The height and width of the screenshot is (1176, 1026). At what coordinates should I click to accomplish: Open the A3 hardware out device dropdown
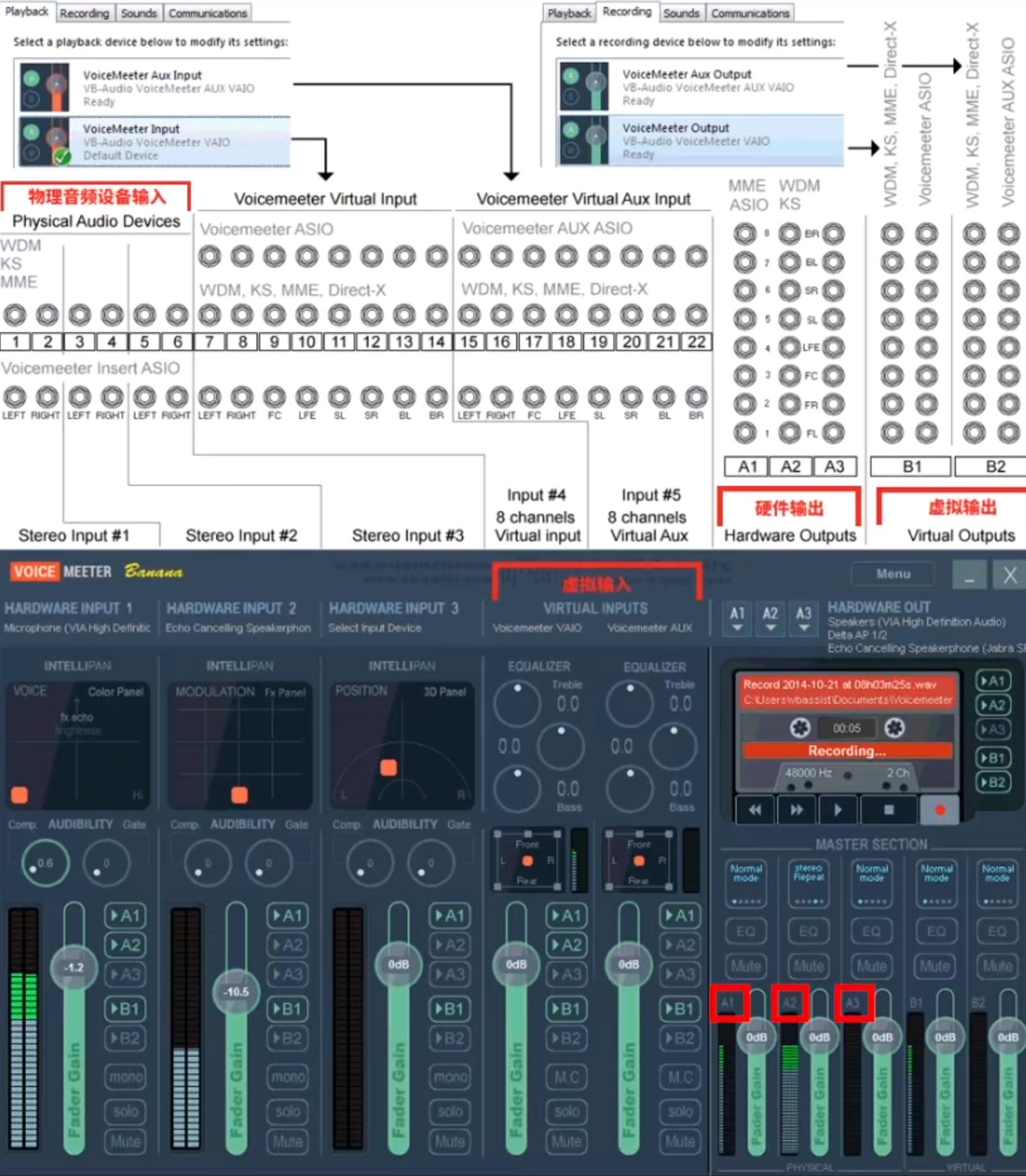804,618
